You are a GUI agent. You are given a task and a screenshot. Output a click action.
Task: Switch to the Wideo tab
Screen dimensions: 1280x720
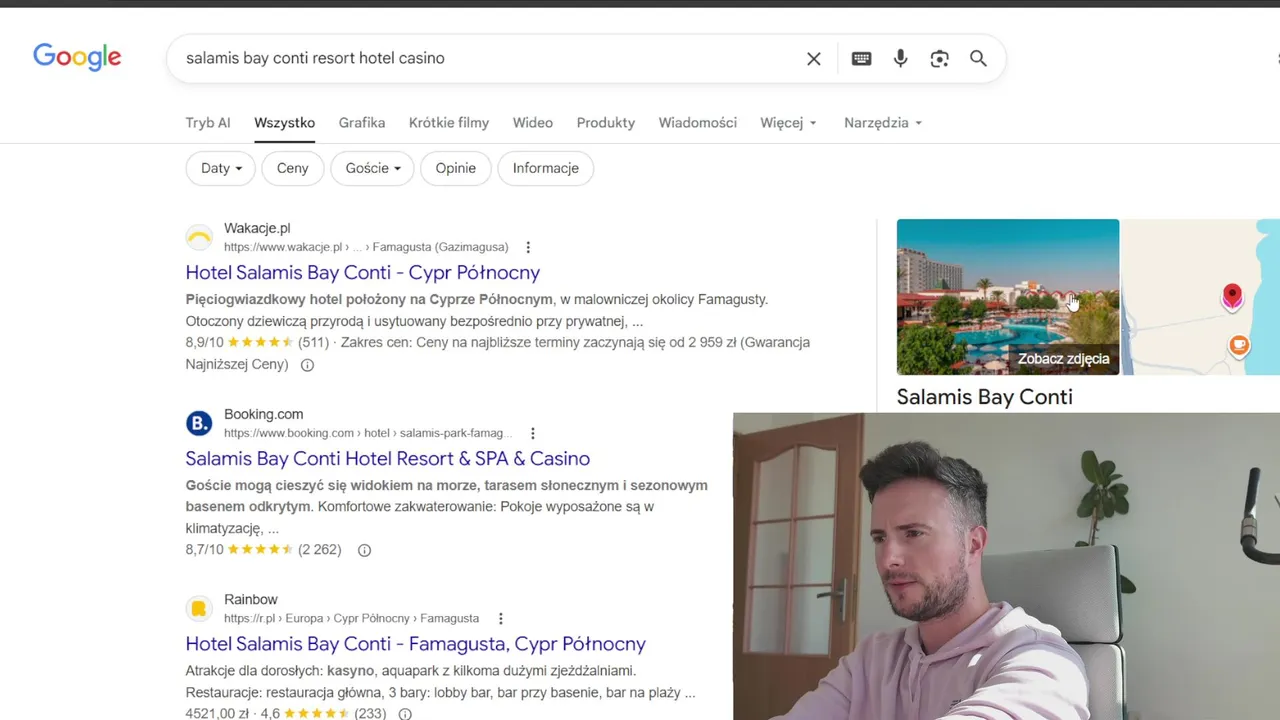[x=533, y=123]
